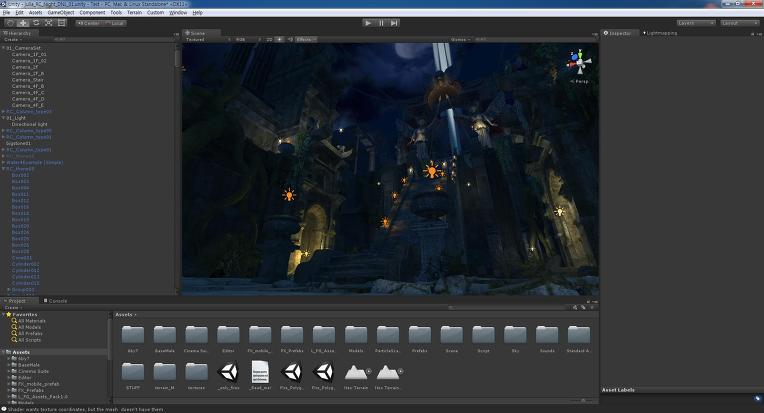764x413 pixels.
Task: Select the large orange light gizmo on stairs
Action: [x=431, y=171]
